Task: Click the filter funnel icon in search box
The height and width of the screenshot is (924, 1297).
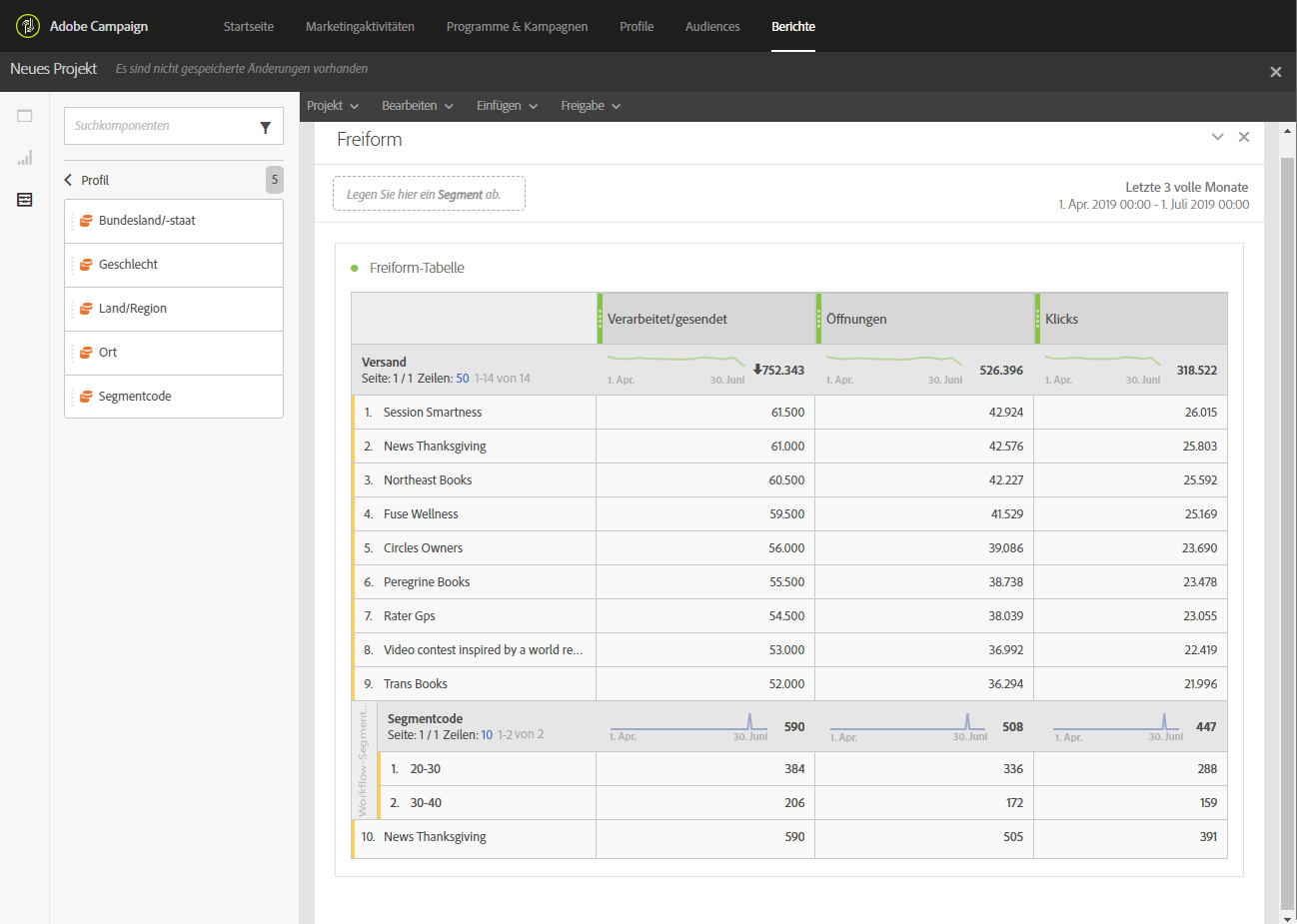Action: [x=266, y=127]
